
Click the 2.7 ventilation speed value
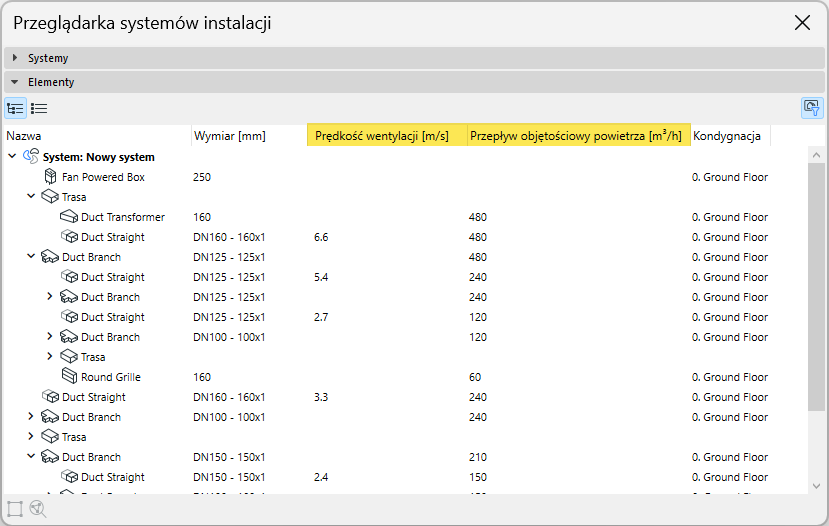click(321, 317)
